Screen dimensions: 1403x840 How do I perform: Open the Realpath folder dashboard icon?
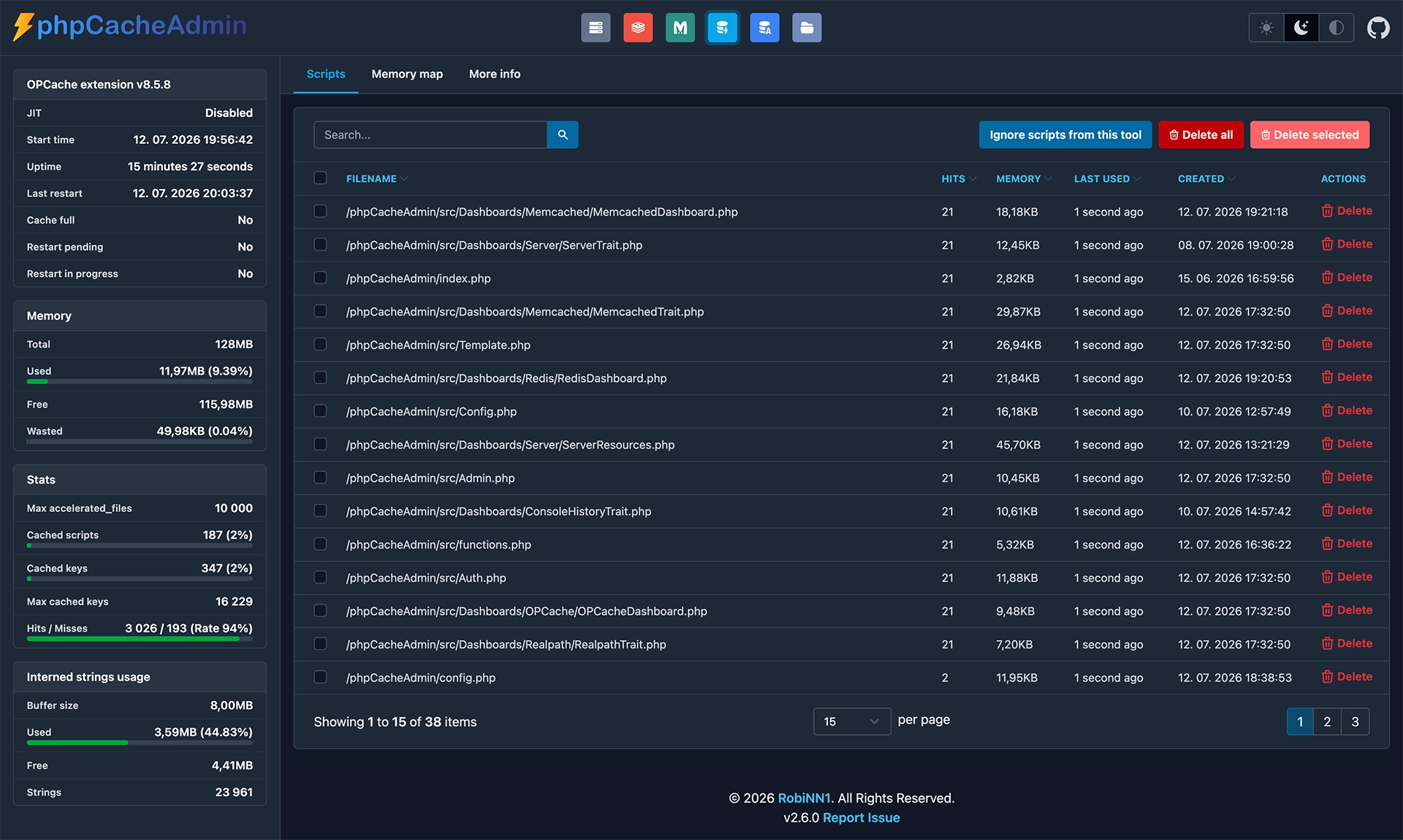pyautogui.click(x=807, y=28)
